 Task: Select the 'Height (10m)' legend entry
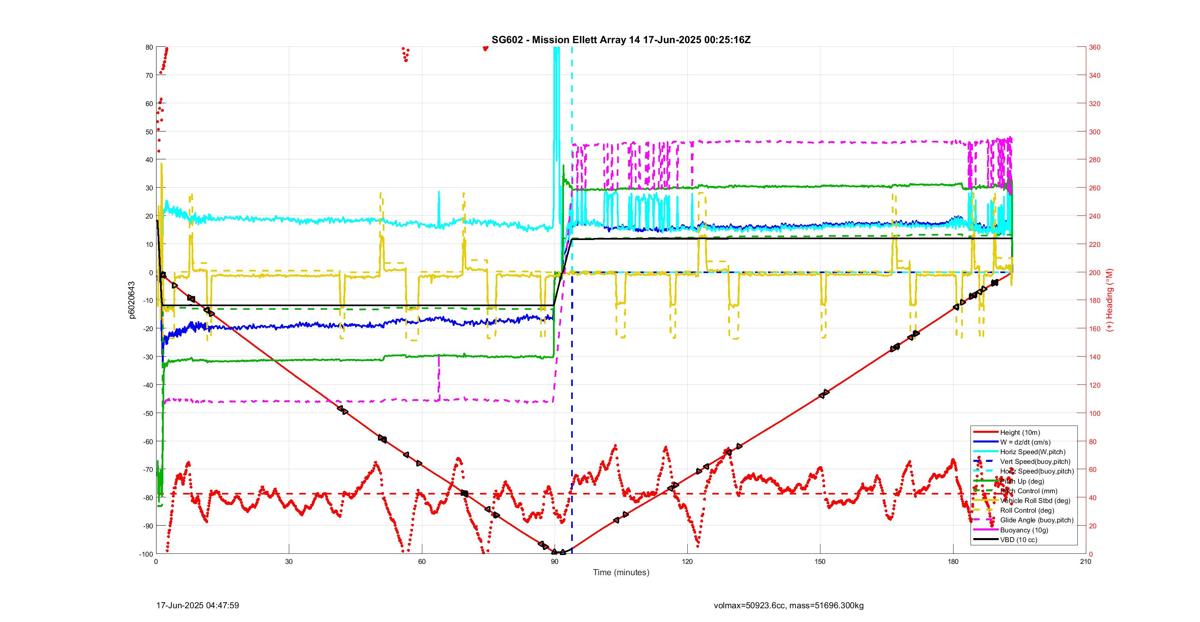point(1020,431)
